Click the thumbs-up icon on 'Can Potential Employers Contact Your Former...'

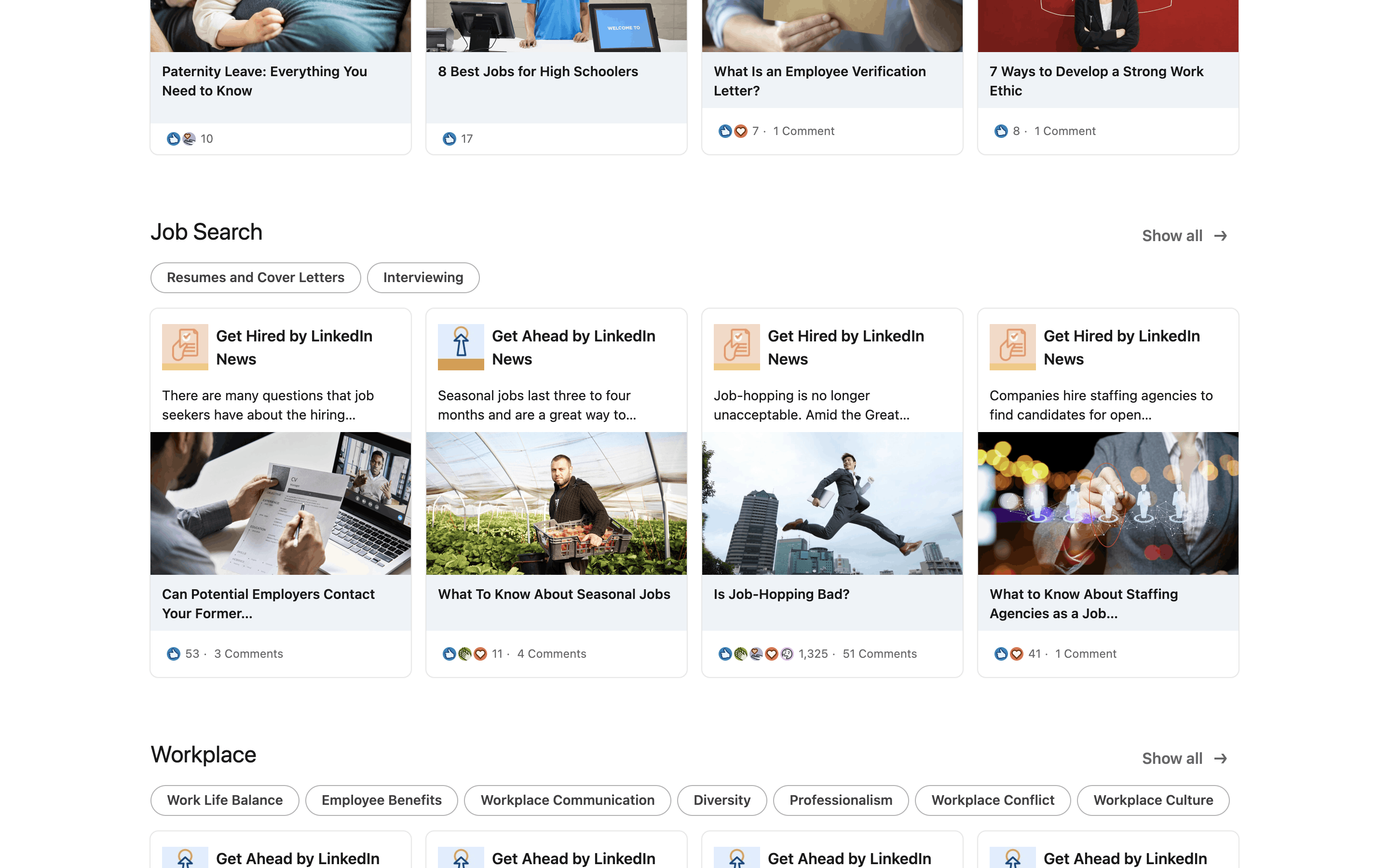173,653
